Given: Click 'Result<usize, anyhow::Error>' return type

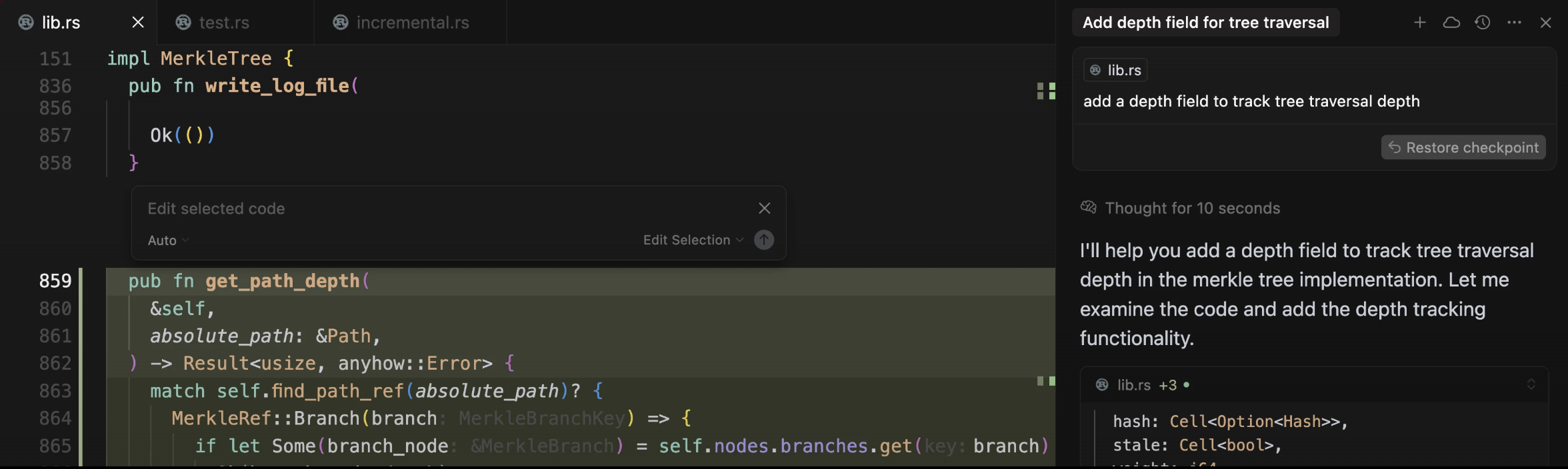Looking at the screenshot, I should [x=338, y=364].
